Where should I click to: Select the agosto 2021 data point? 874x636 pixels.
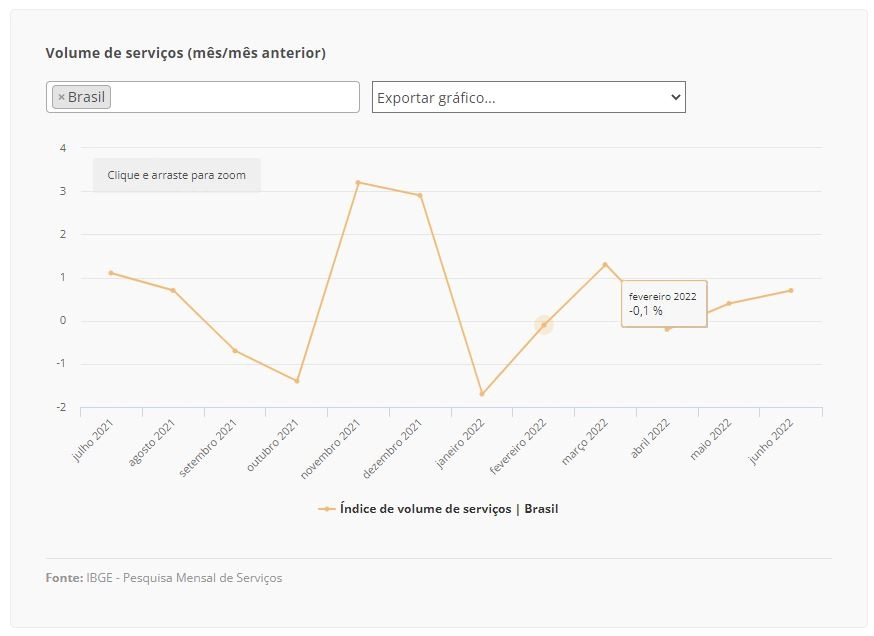tap(173, 290)
